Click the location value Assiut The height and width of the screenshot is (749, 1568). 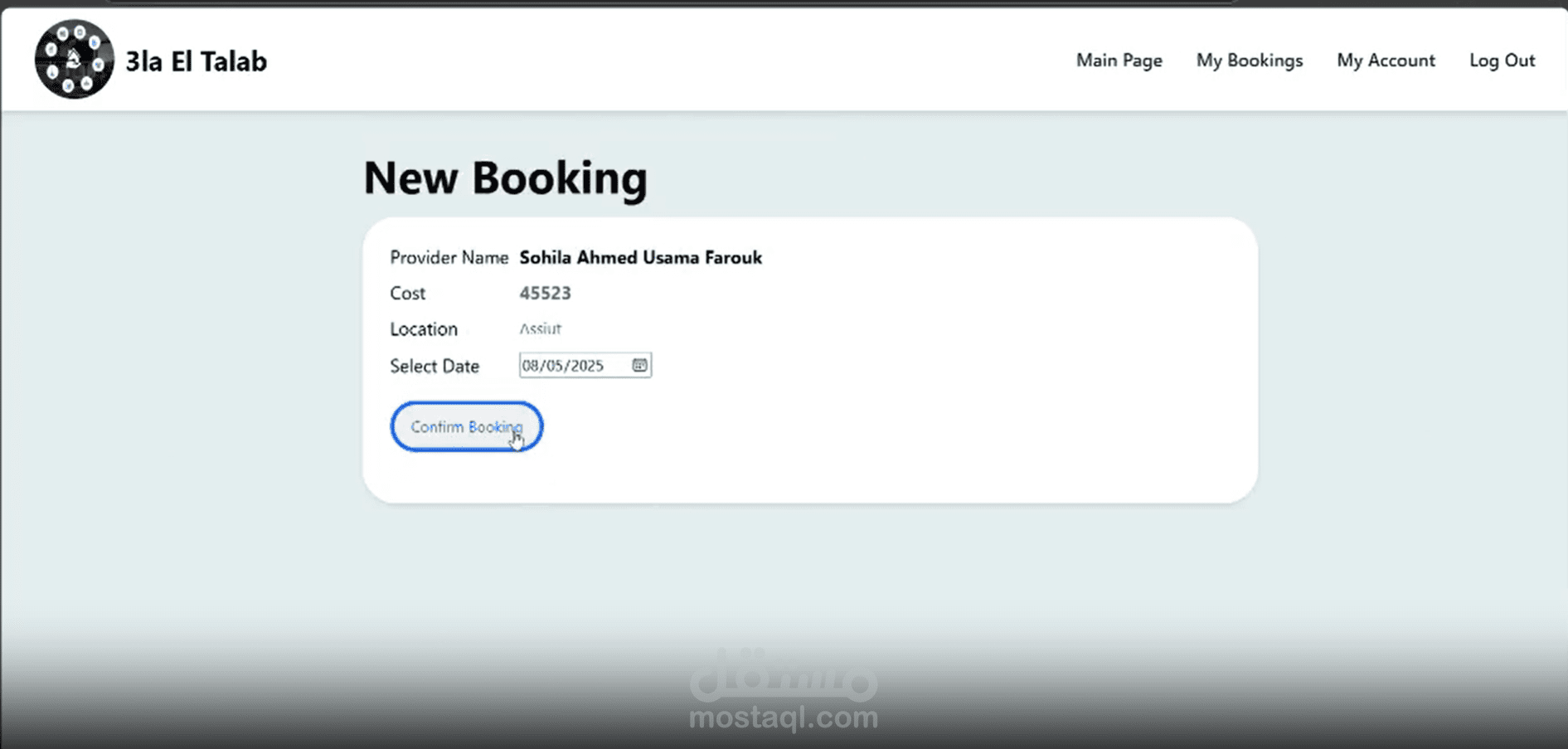[x=540, y=328]
